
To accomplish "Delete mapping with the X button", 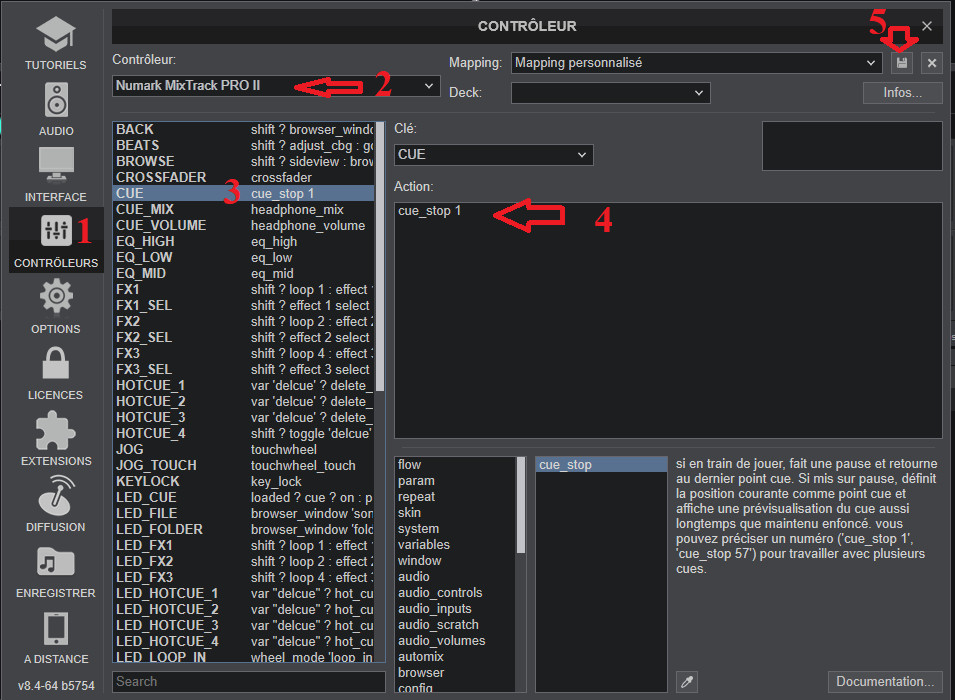I will [931, 63].
